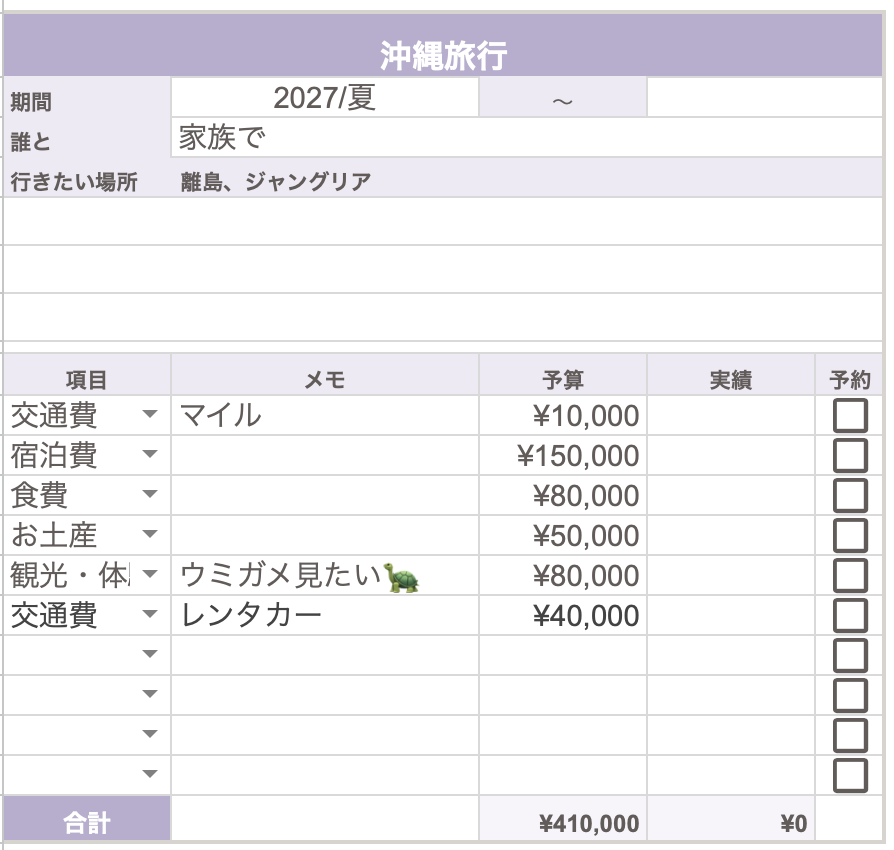Click the 誰と label cell

(x=87, y=137)
